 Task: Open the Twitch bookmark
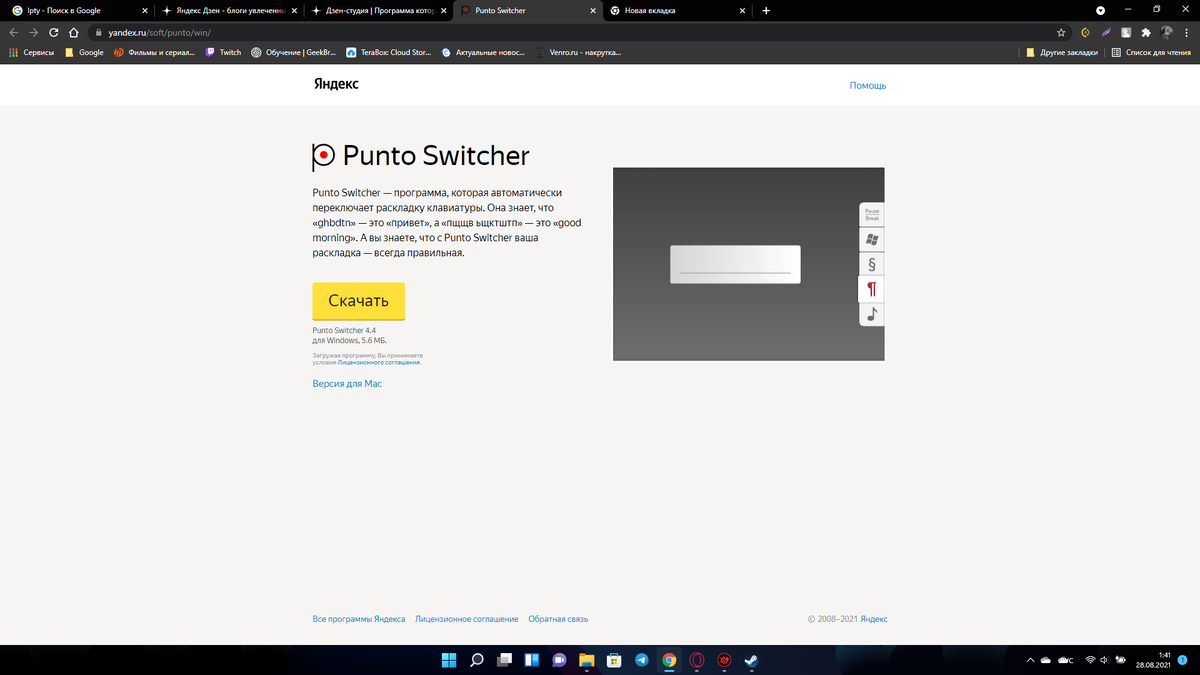pyautogui.click(x=225, y=52)
